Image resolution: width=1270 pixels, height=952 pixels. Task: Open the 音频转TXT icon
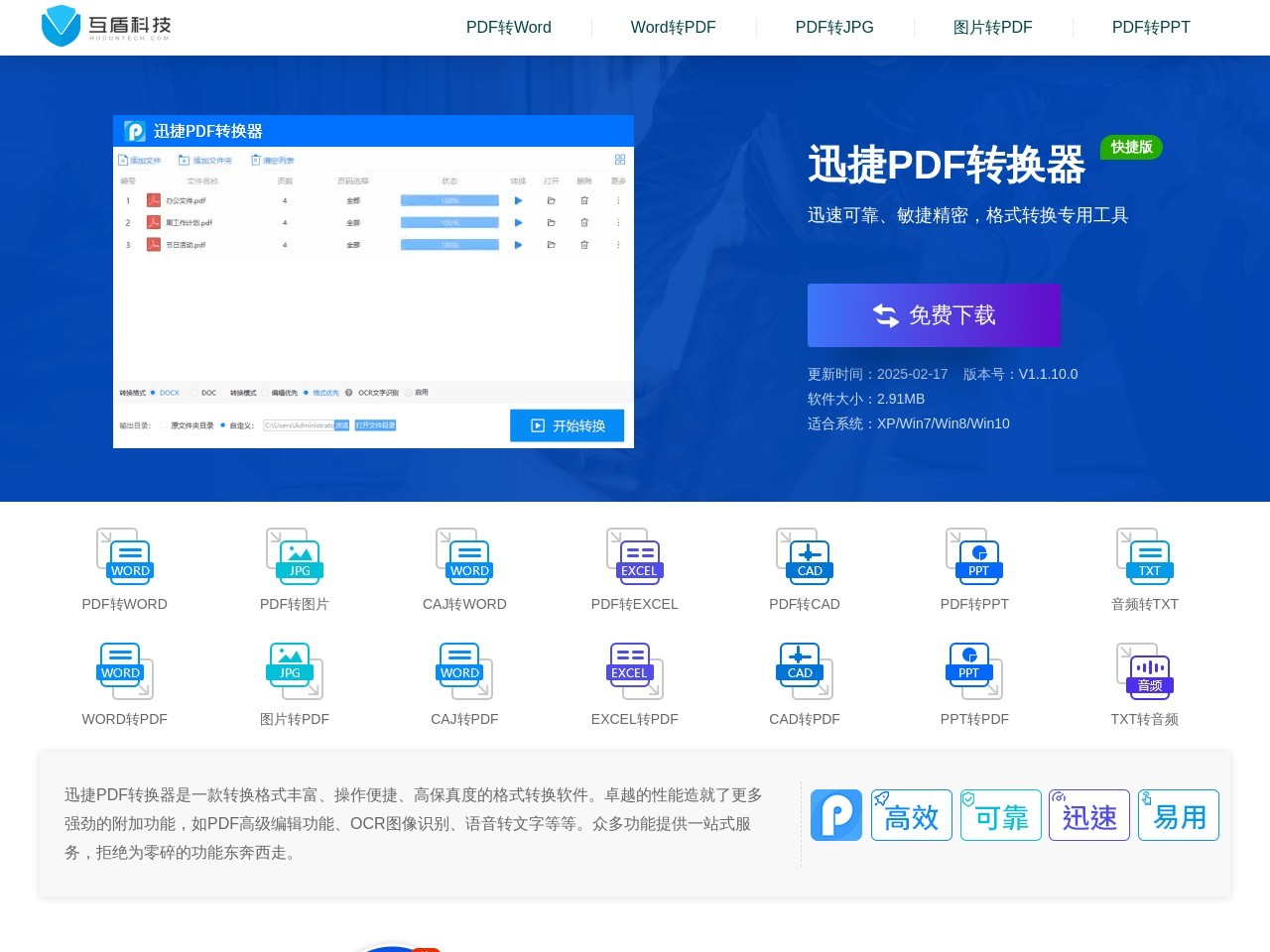point(1145,555)
